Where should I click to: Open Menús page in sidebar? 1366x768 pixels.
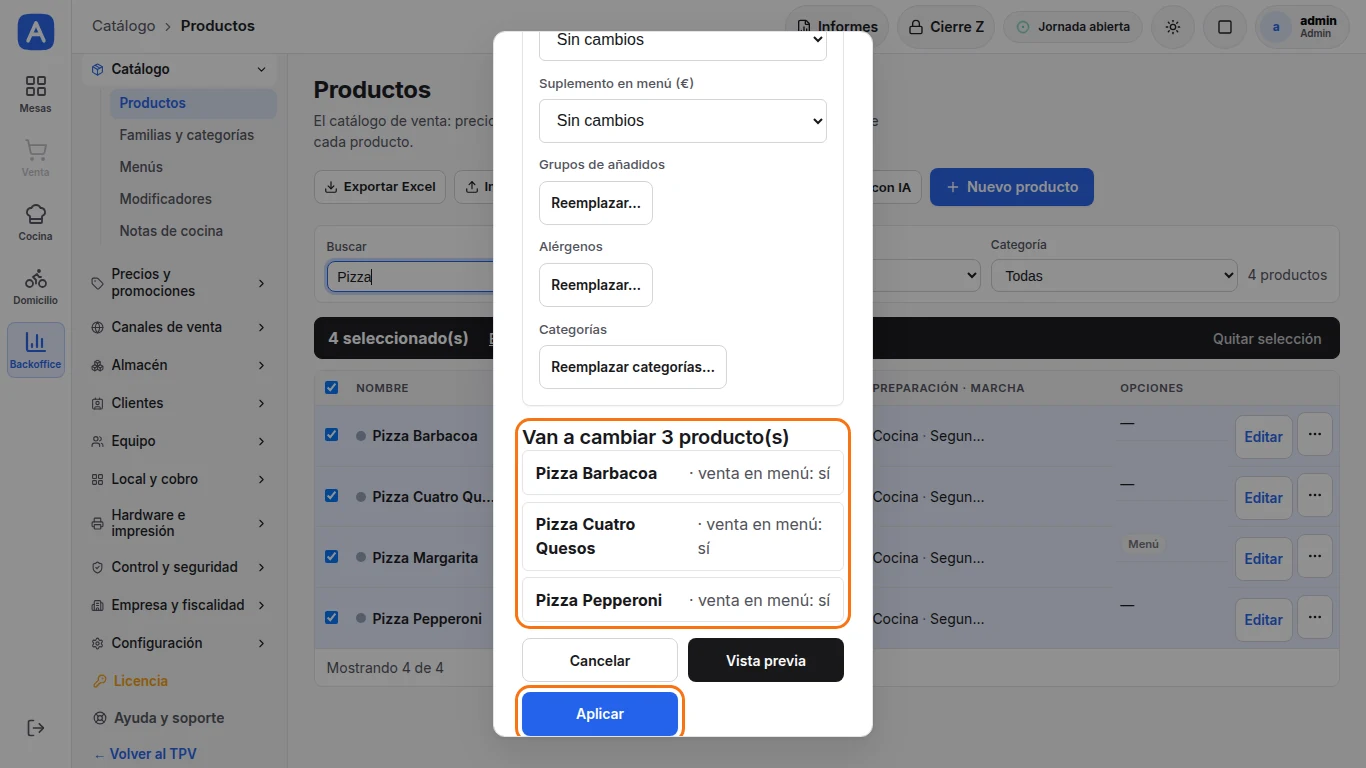click(x=141, y=167)
